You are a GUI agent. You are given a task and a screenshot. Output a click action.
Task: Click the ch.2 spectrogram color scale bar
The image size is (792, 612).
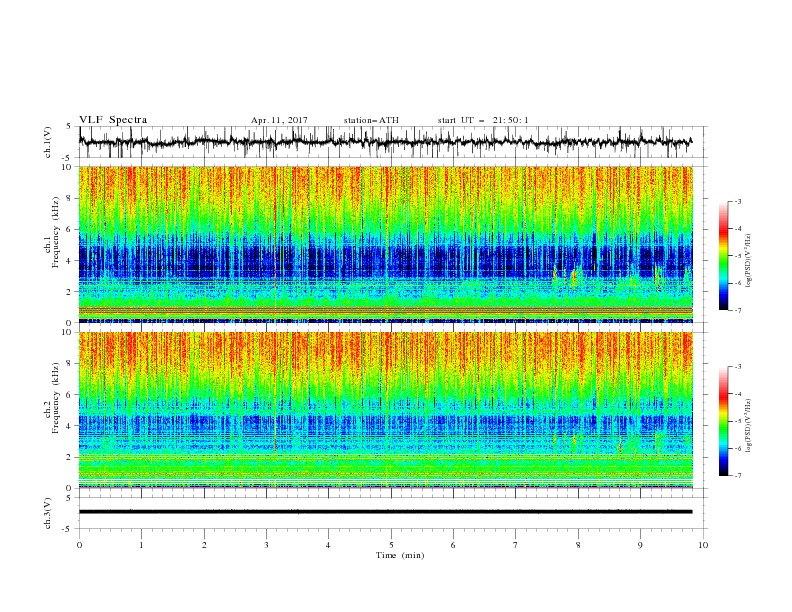[723, 421]
